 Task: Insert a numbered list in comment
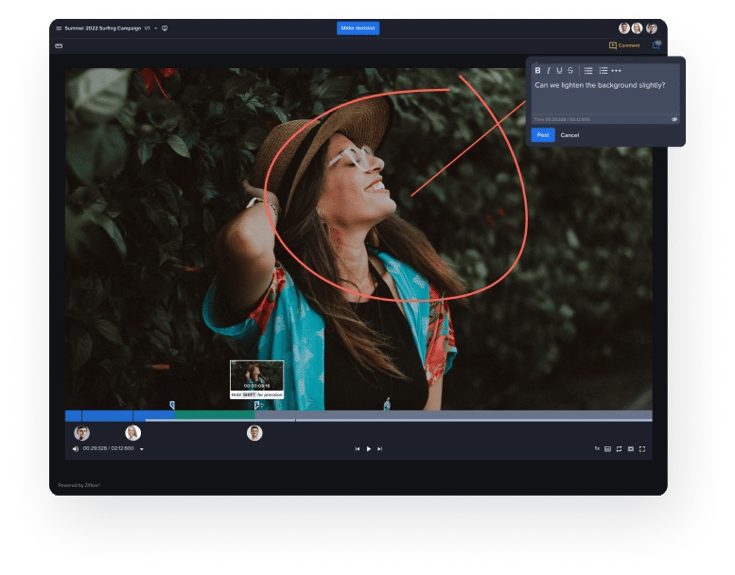tap(603, 71)
